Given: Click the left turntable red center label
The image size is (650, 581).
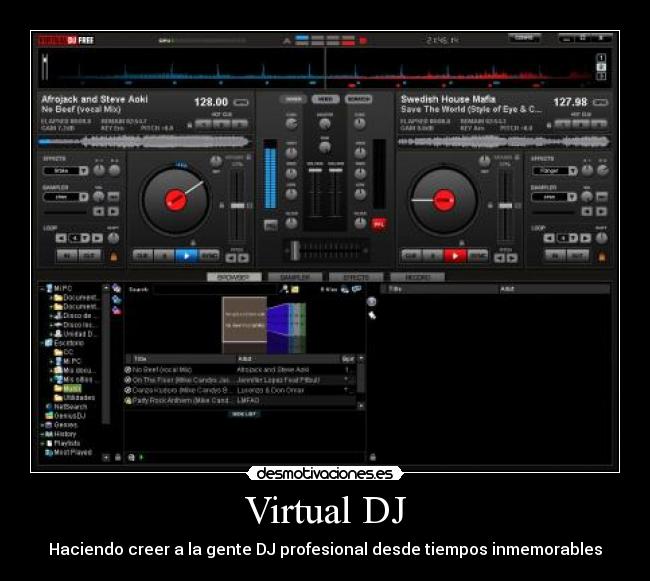Looking at the screenshot, I should [175, 200].
